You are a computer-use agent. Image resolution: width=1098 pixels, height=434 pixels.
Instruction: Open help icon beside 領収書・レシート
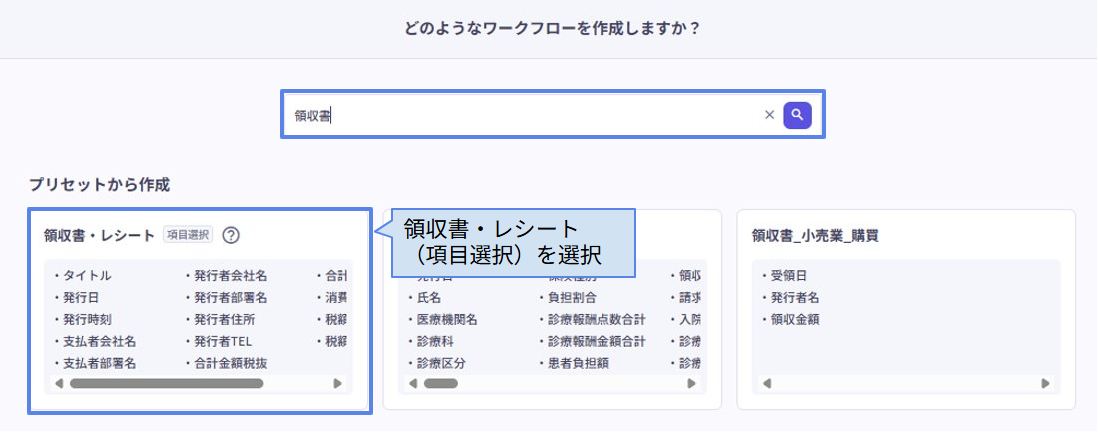231,235
